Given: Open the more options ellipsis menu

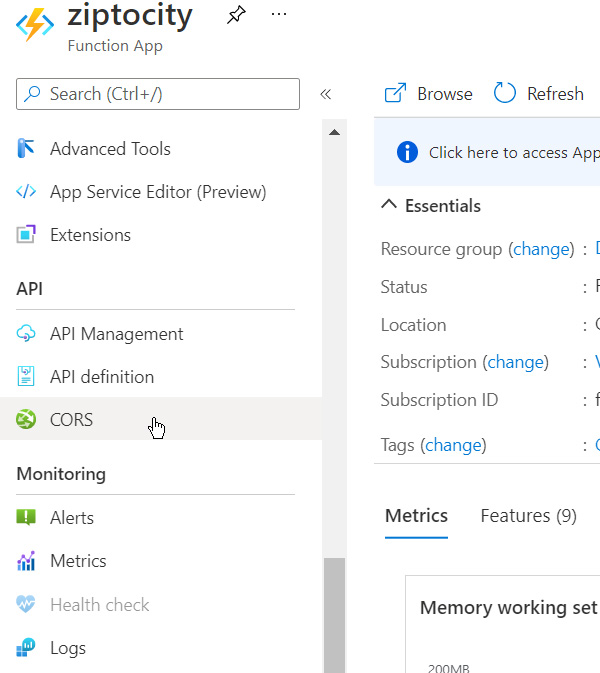Looking at the screenshot, I should tap(279, 15).
